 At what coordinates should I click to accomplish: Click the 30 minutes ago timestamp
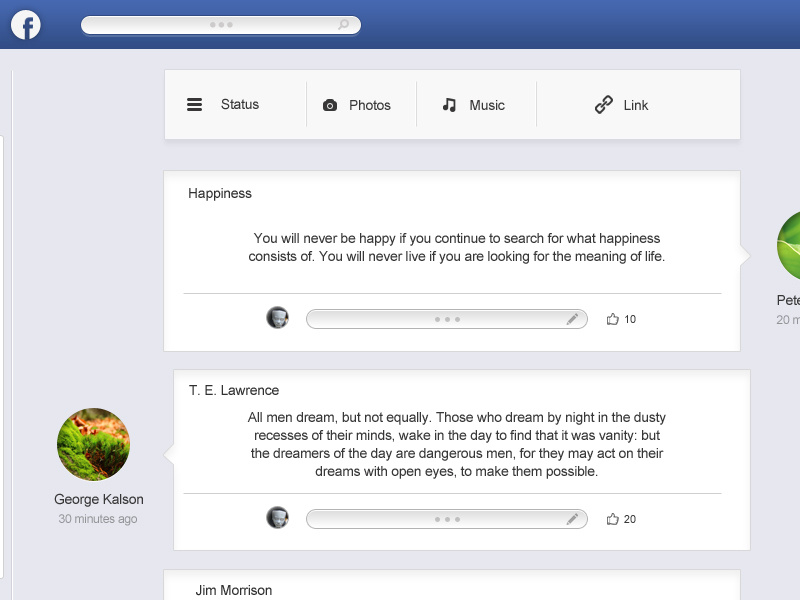pyautogui.click(x=97, y=519)
